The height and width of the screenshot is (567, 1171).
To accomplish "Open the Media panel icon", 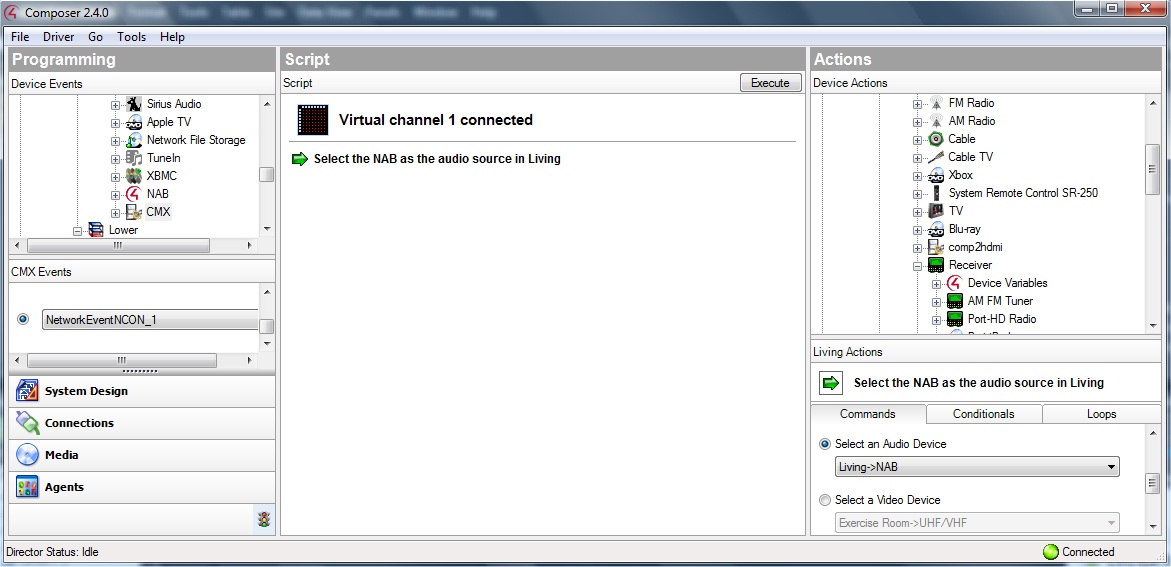I will coord(27,455).
